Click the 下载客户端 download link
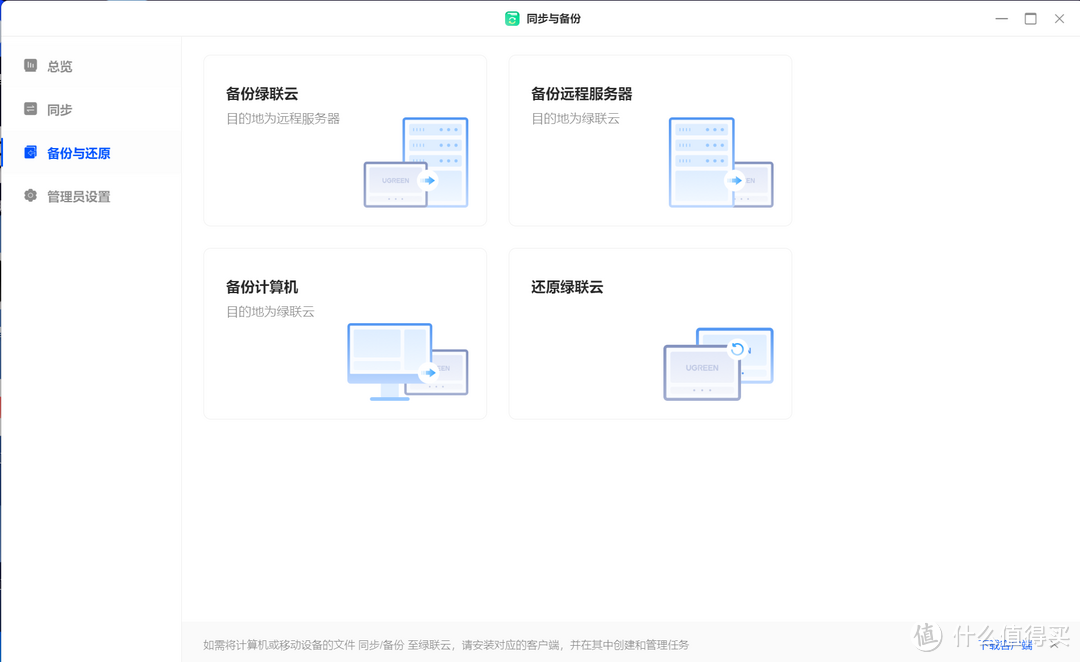Screen dimensions: 1080x662 (1005, 645)
